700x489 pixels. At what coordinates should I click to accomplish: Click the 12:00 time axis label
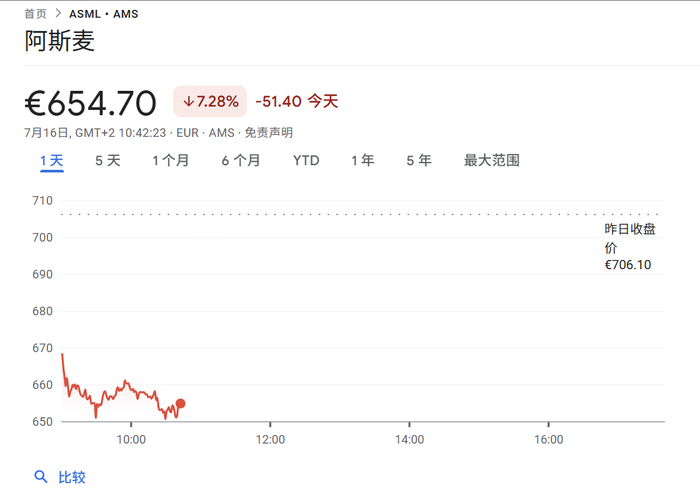270,439
